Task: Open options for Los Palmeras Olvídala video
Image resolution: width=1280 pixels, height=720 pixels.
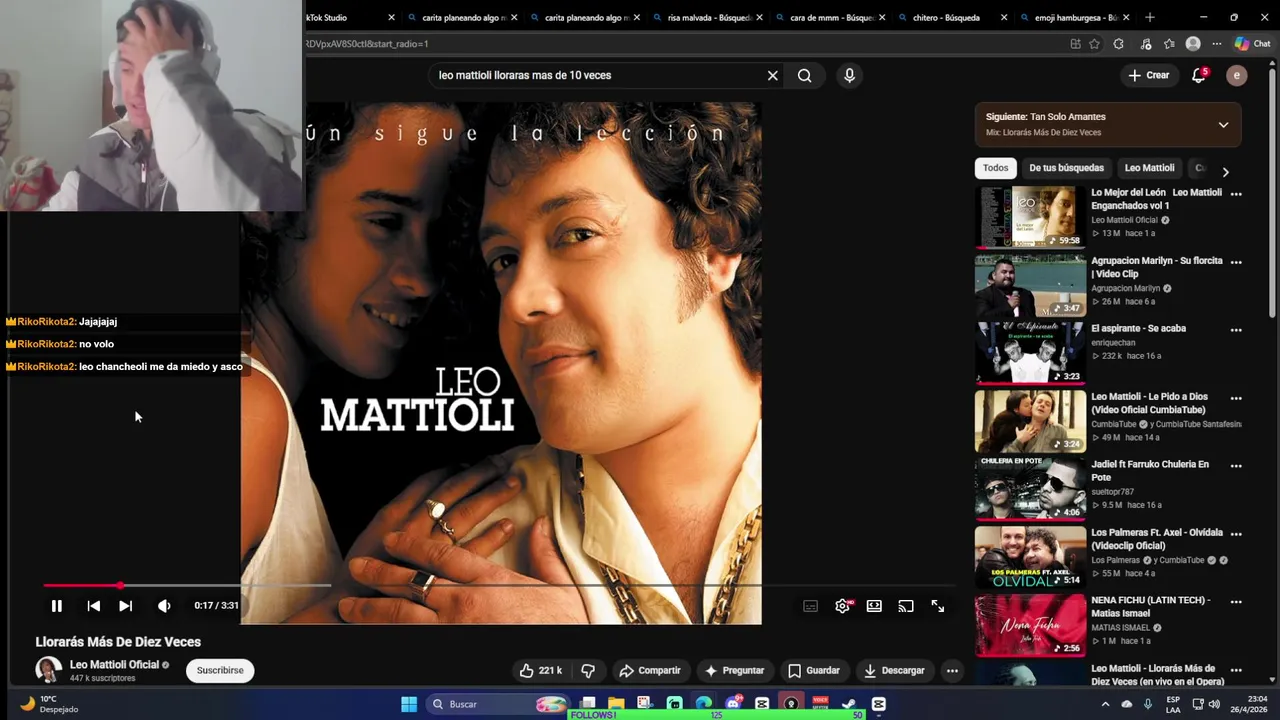Action: [1236, 534]
